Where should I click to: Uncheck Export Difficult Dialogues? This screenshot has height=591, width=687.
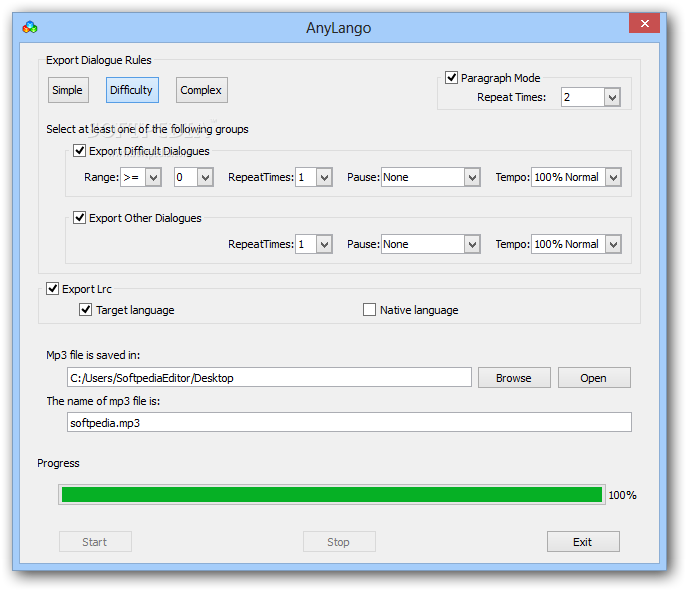[x=79, y=151]
